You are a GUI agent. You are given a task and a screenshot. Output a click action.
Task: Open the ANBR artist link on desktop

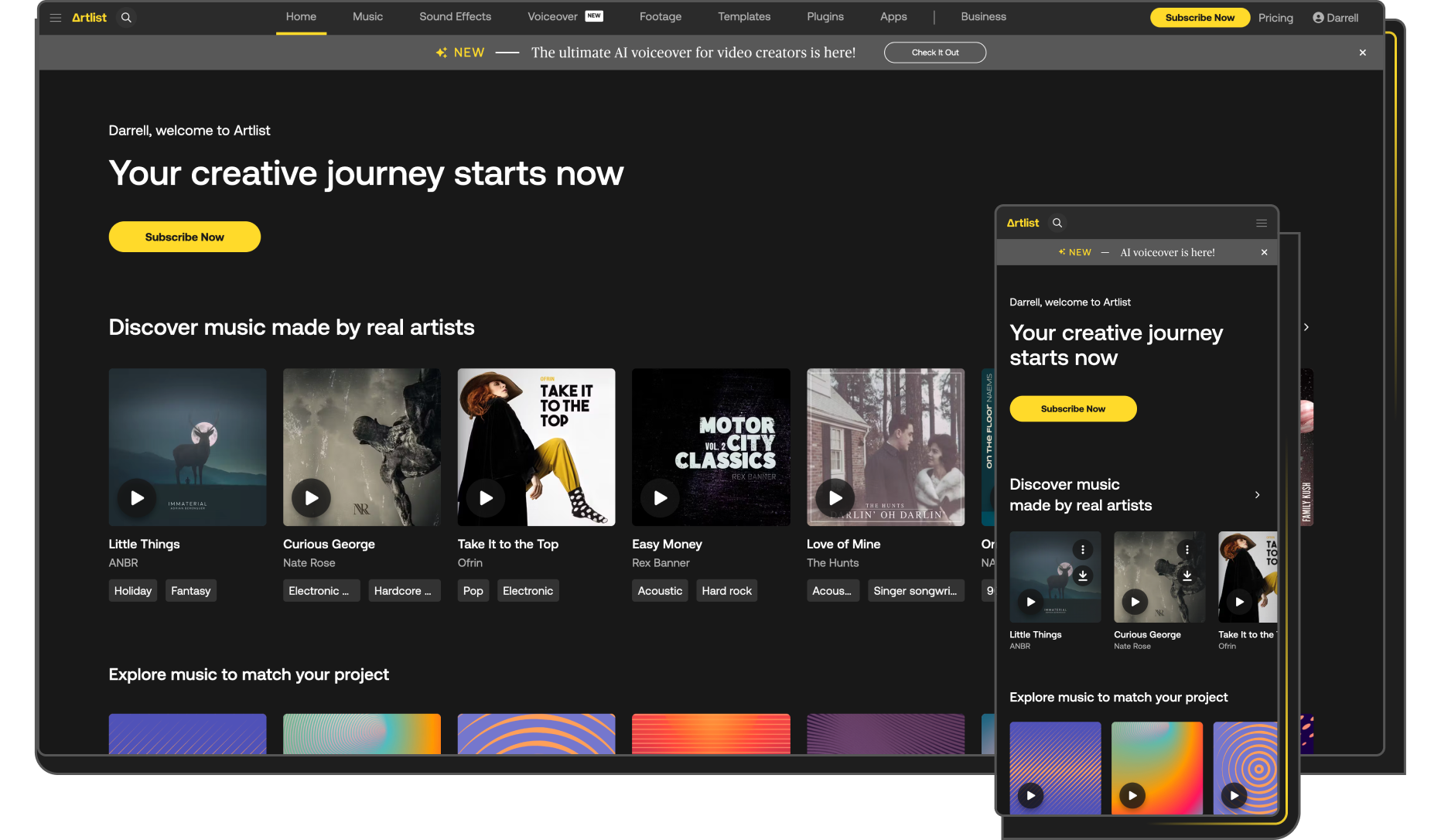tap(123, 563)
